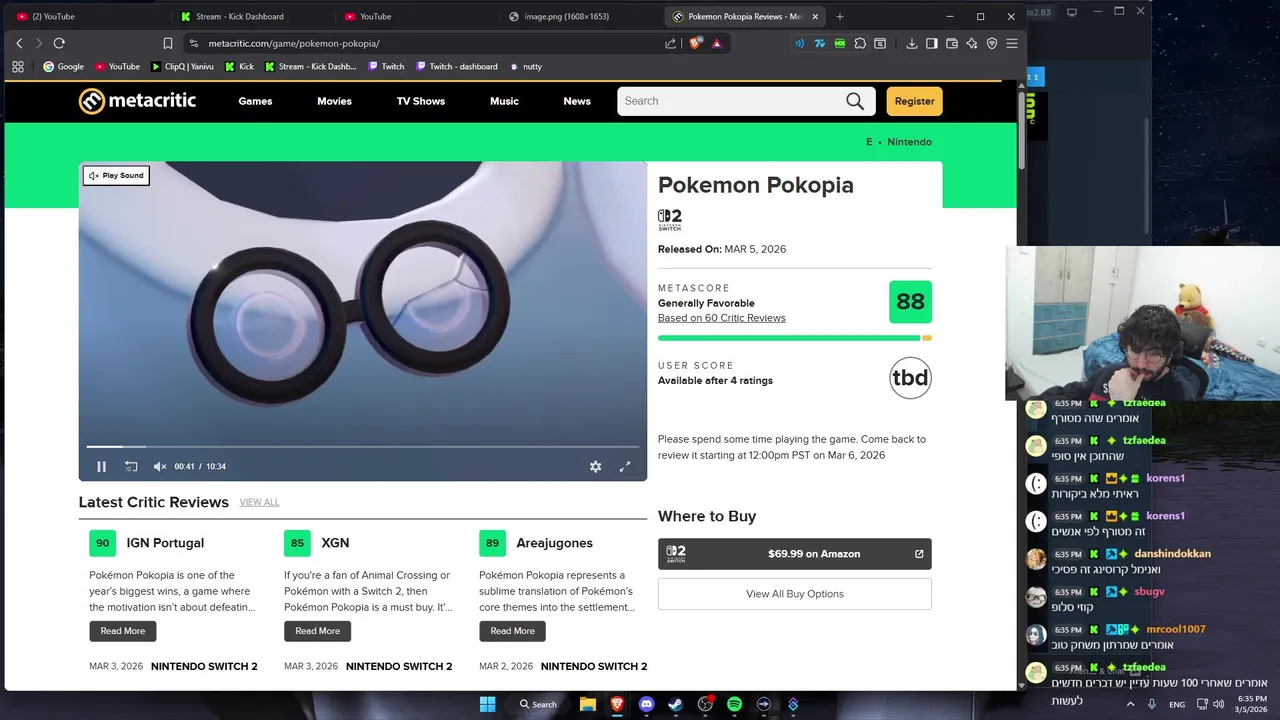Click the Metacritic logo
This screenshot has width=1280, height=720.
(x=138, y=101)
